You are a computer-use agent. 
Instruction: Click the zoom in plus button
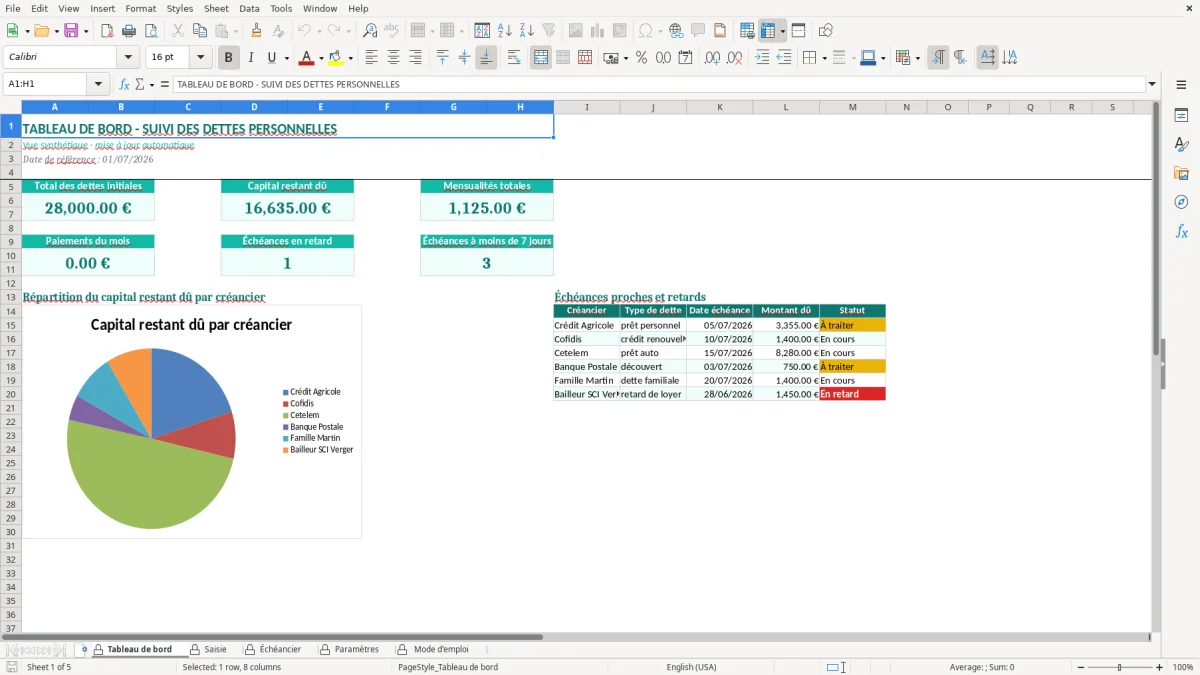(x=1160, y=667)
